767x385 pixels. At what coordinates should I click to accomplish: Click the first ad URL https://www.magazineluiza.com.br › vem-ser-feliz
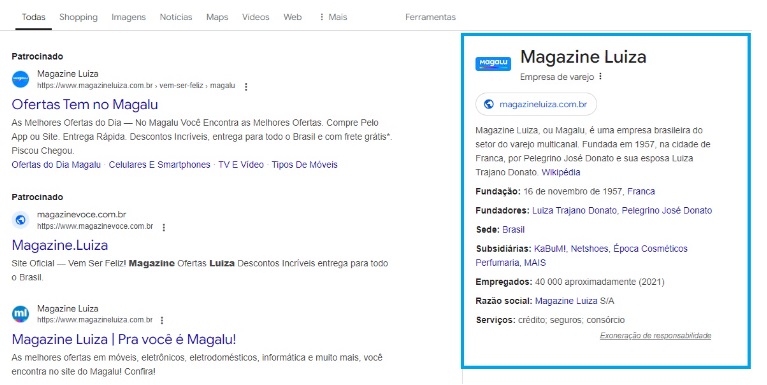click(136, 86)
